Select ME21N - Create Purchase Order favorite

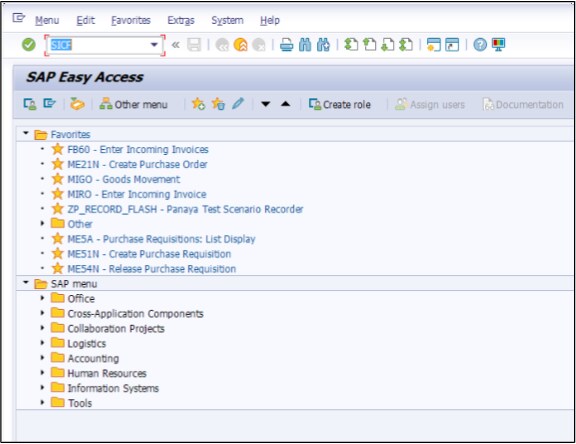pyautogui.click(x=137, y=164)
